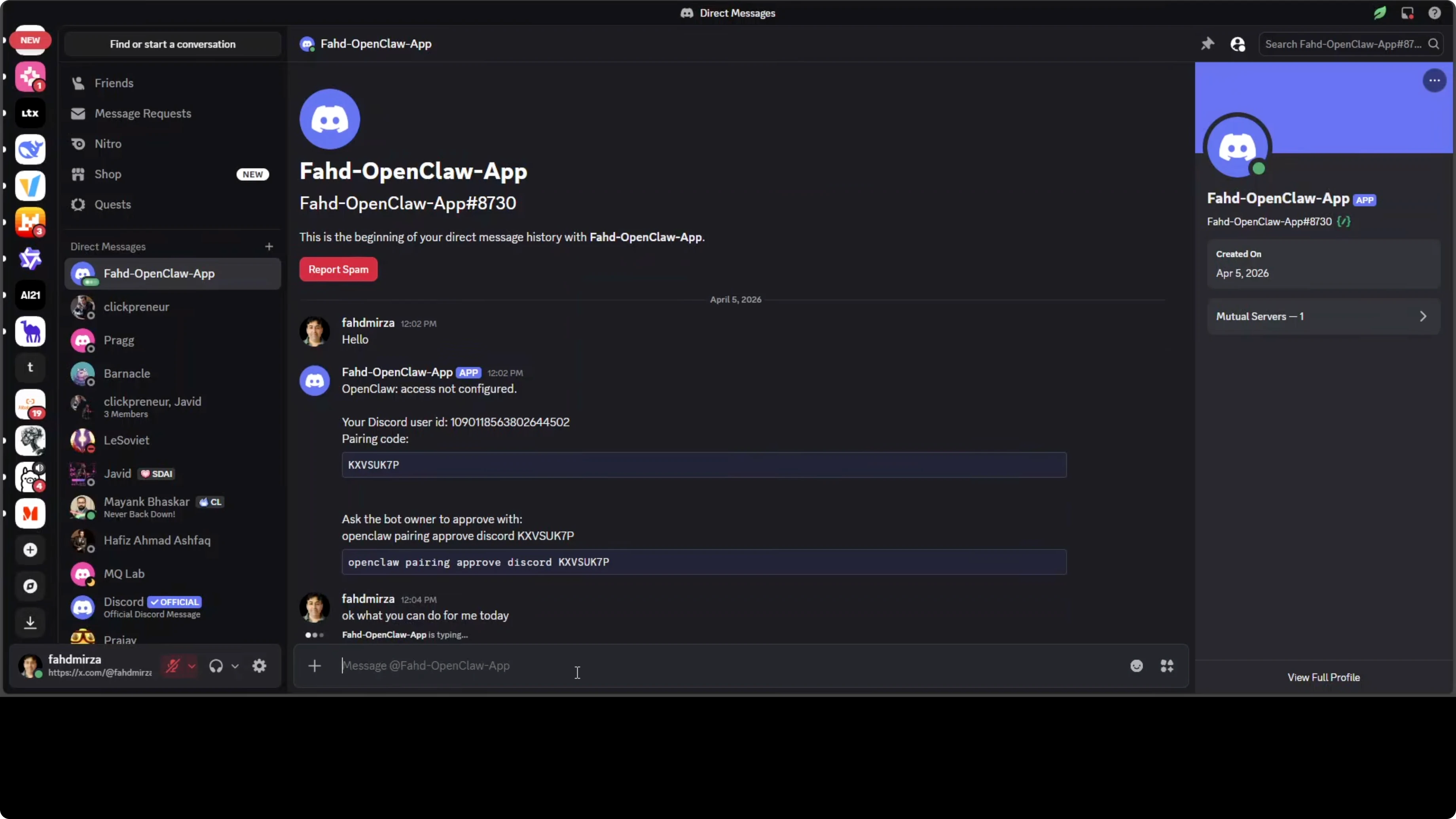Open User Settings gear icon
1456x819 pixels.
(x=260, y=666)
